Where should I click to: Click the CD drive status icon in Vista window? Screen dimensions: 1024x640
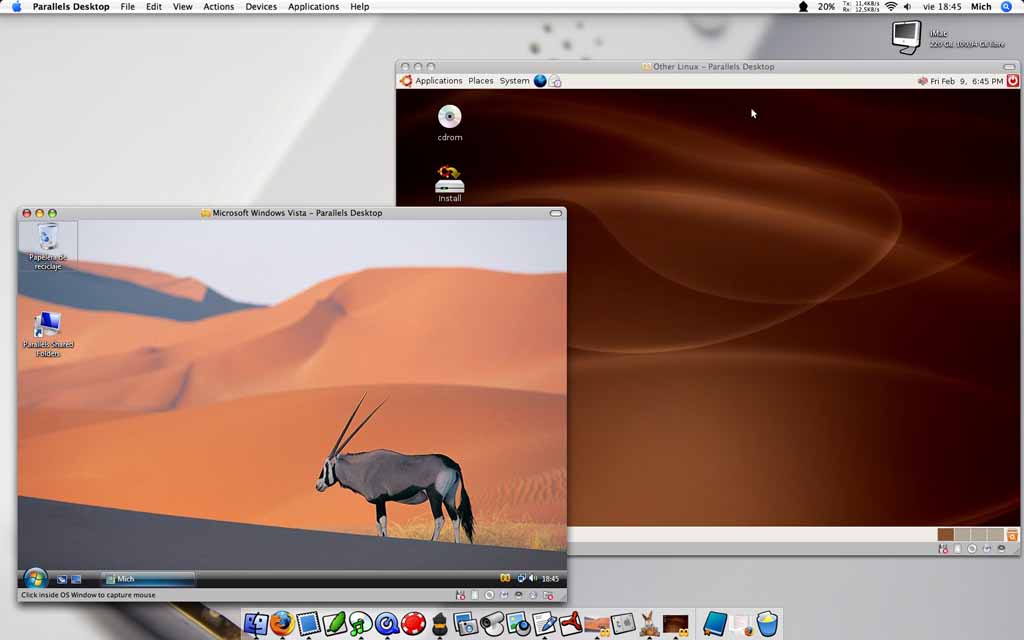(x=489, y=596)
